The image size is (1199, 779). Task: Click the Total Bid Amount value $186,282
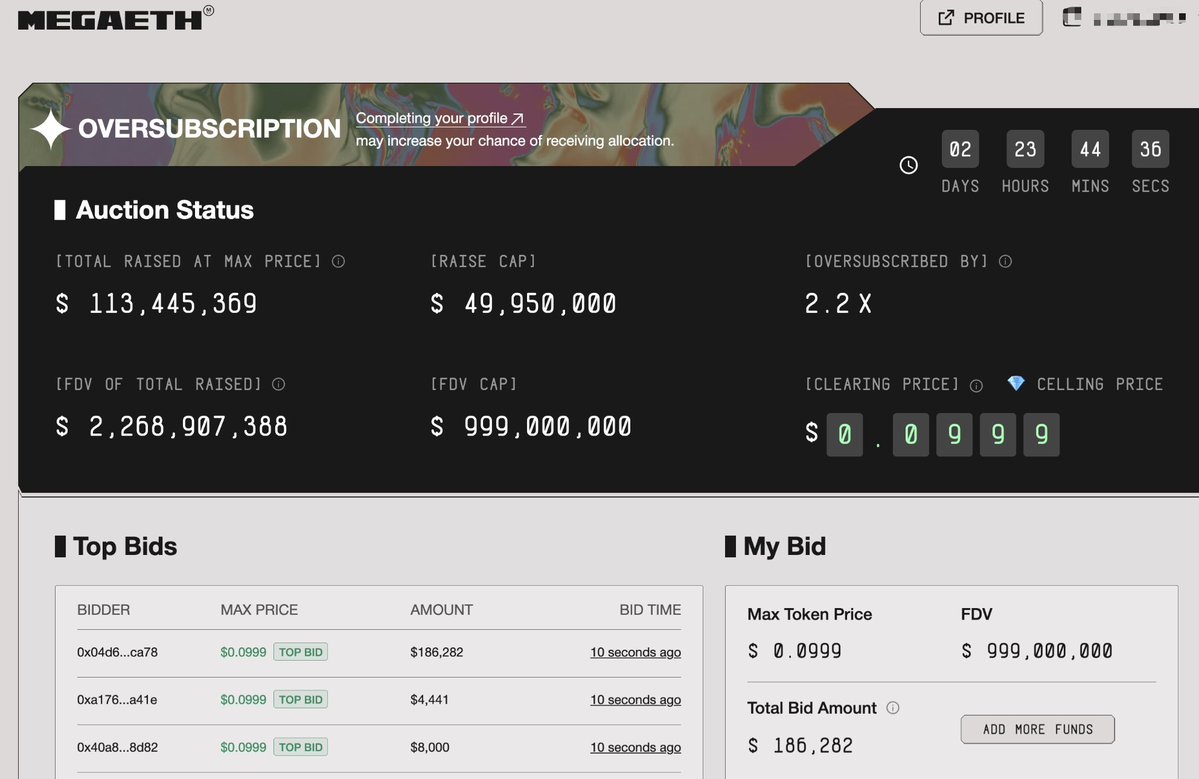click(800, 745)
